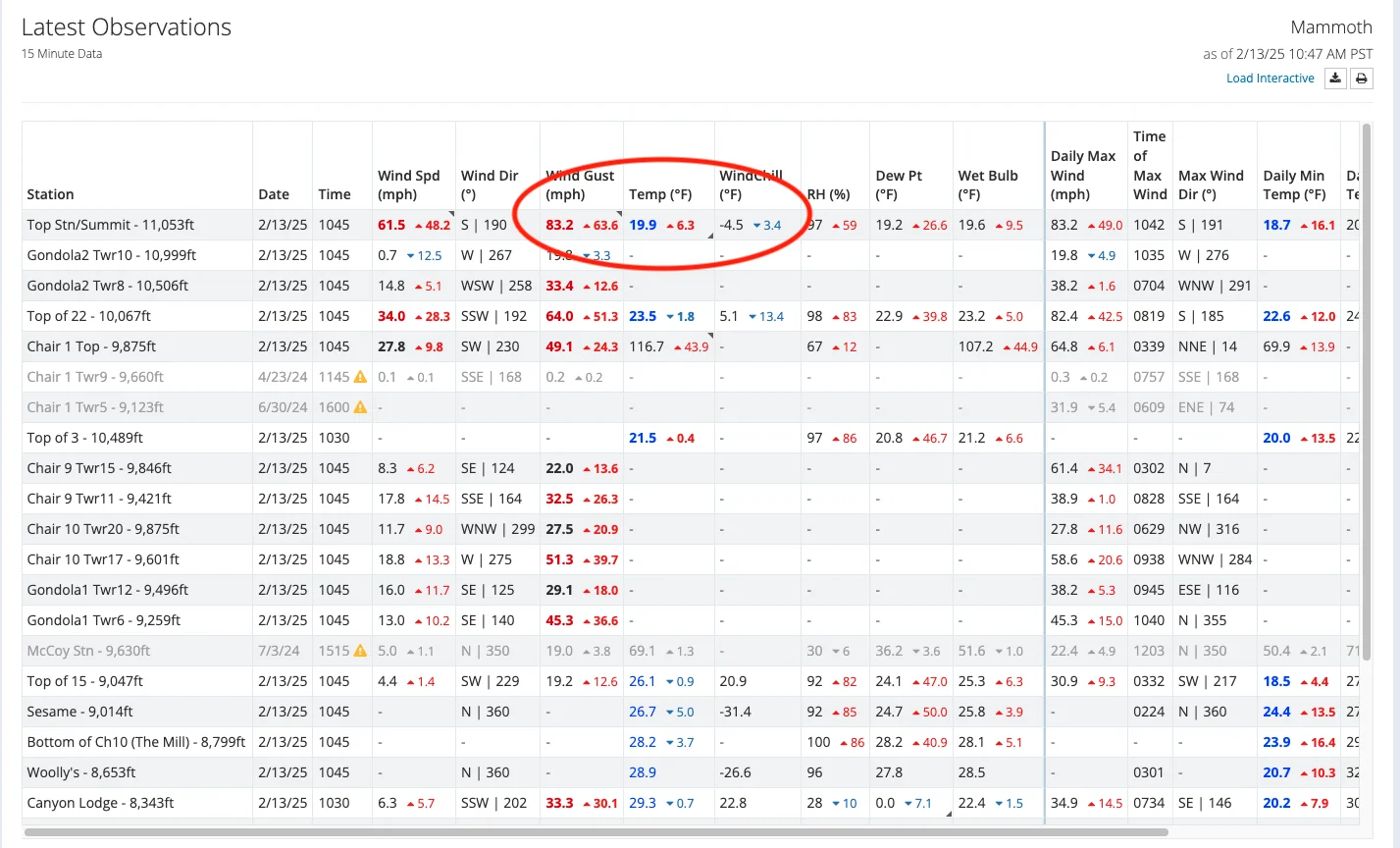Open the Load Interactive link
1400x848 pixels.
coord(1270,79)
